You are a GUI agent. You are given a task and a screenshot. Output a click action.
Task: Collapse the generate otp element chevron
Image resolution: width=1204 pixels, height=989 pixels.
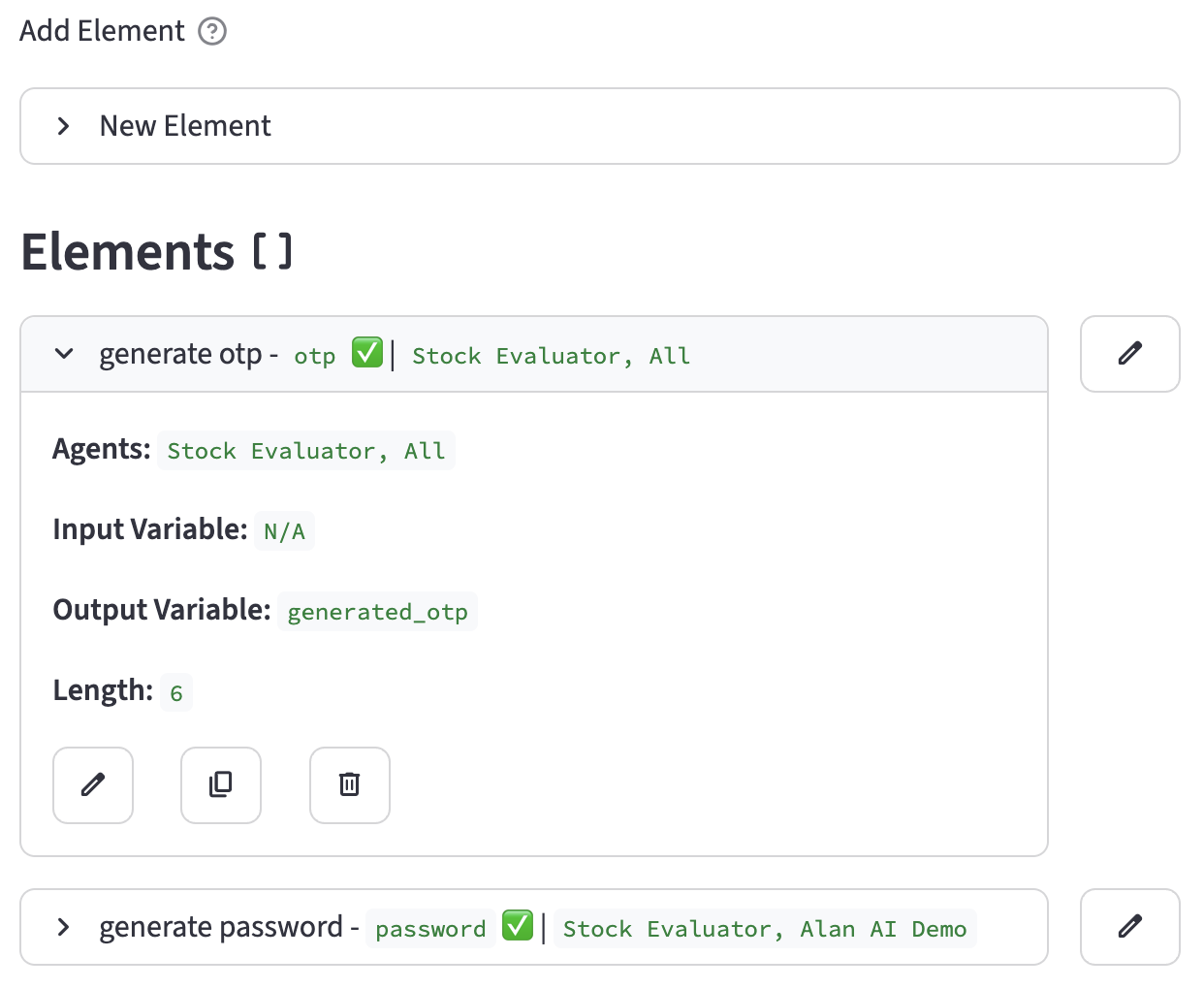tap(64, 354)
